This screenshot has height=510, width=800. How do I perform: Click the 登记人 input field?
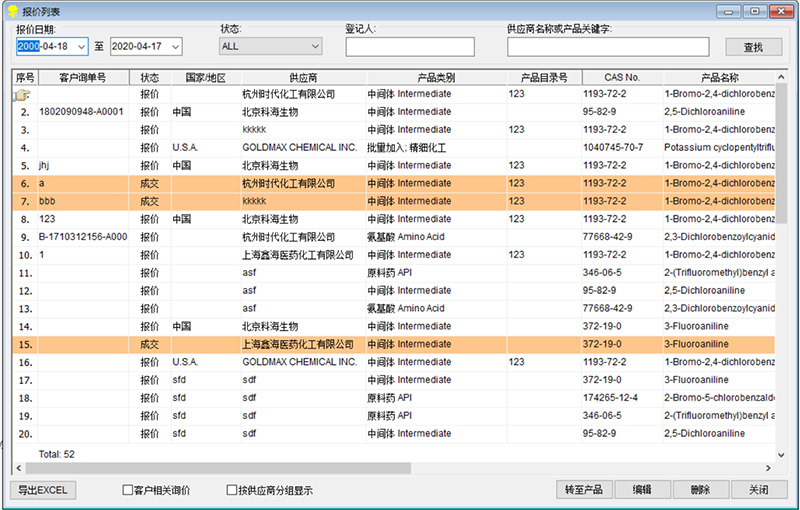(410, 47)
